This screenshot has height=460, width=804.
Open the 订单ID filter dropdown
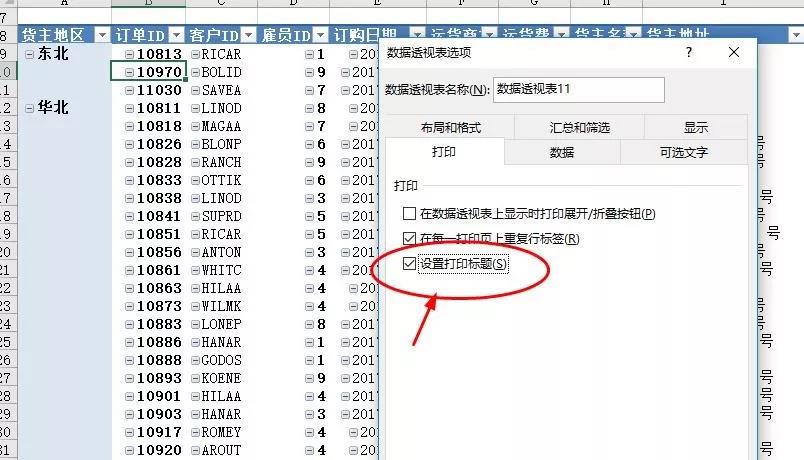coord(176,35)
